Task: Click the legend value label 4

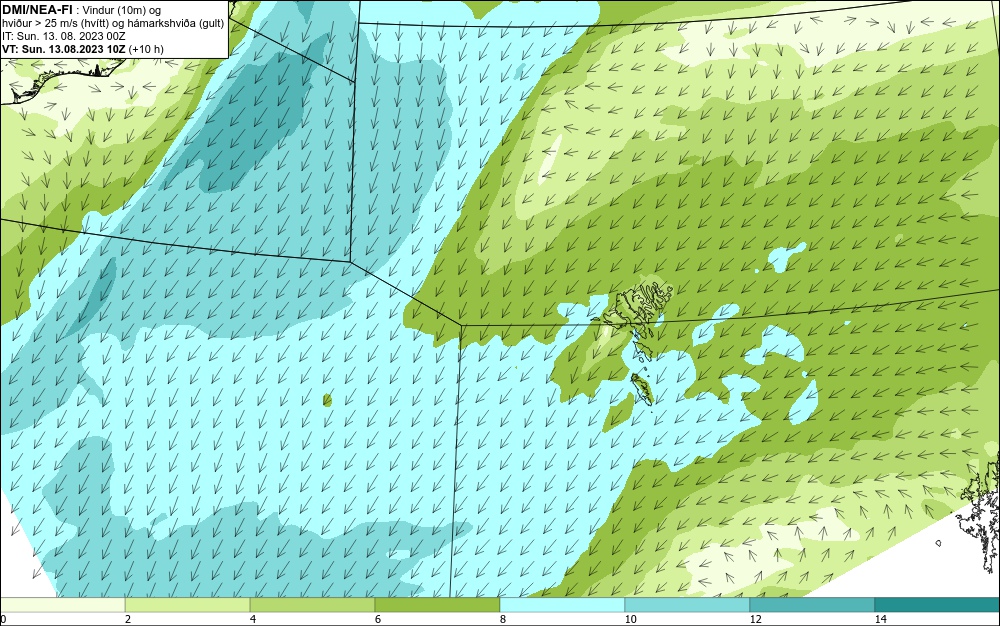Action: [253, 619]
